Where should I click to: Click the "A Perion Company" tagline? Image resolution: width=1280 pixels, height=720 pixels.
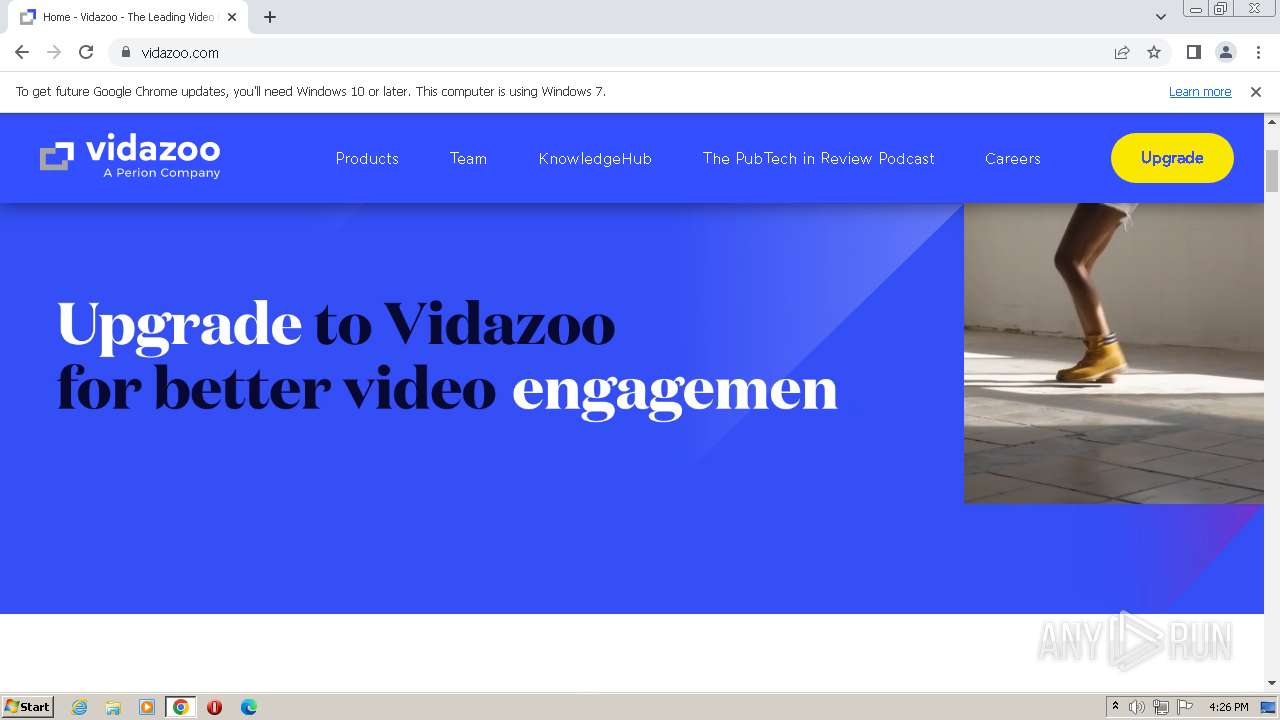coord(161,173)
